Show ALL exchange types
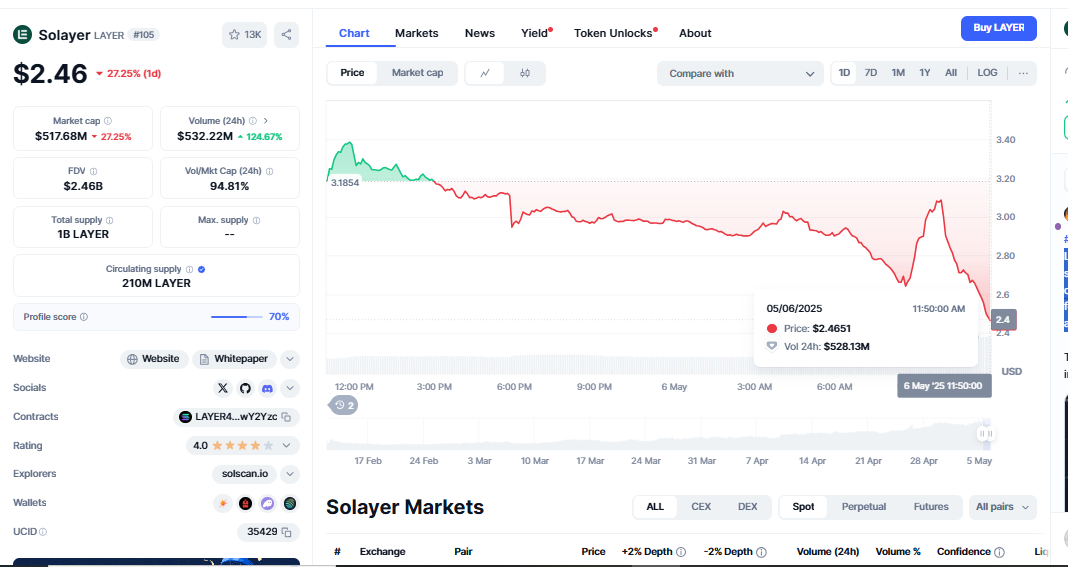 [655, 507]
